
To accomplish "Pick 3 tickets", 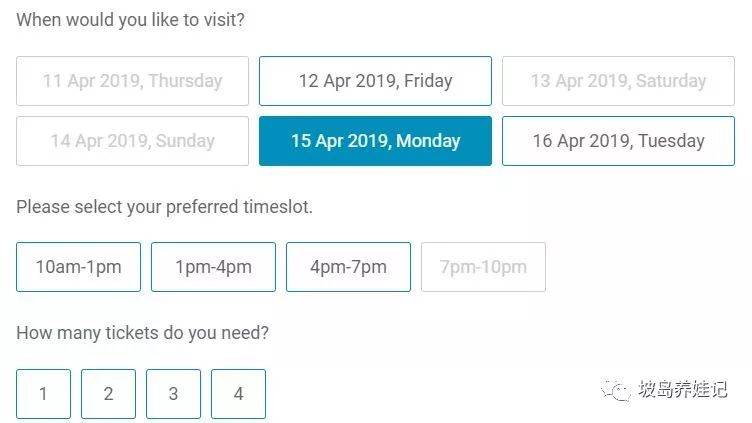I will tap(173, 394).
